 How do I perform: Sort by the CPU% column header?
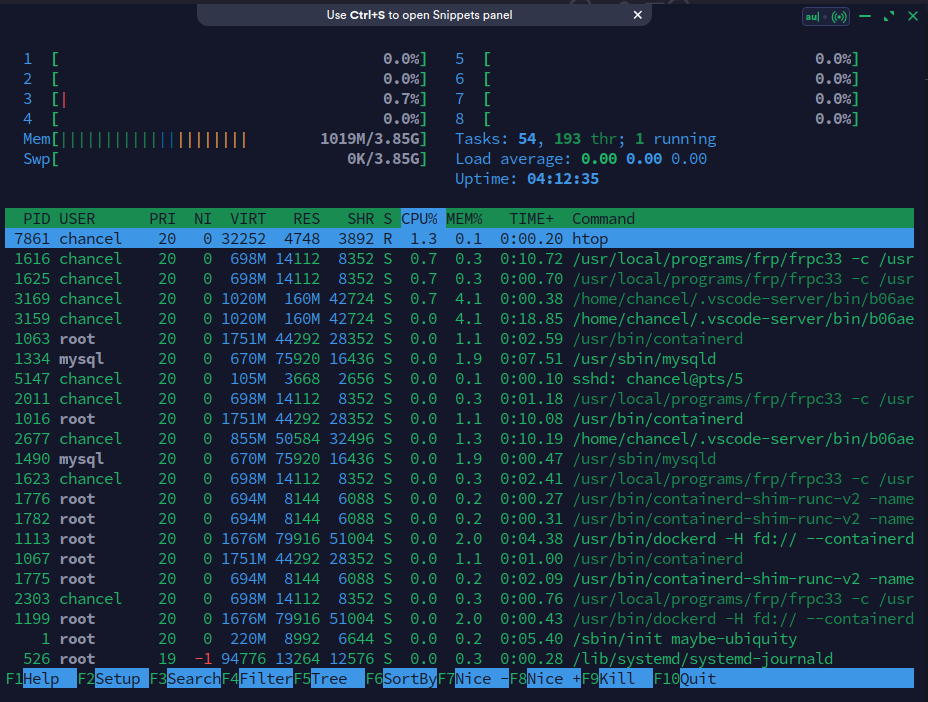click(x=419, y=218)
